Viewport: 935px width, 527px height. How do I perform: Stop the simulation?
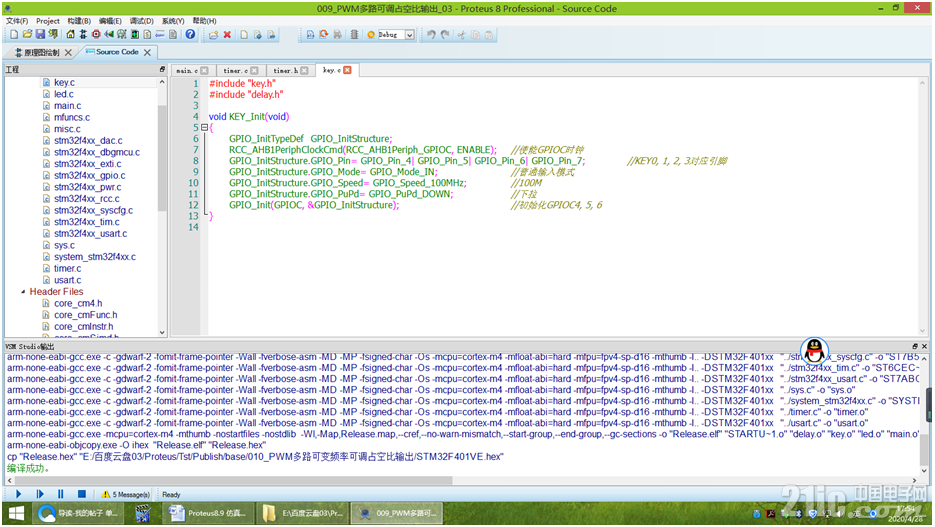point(82,494)
